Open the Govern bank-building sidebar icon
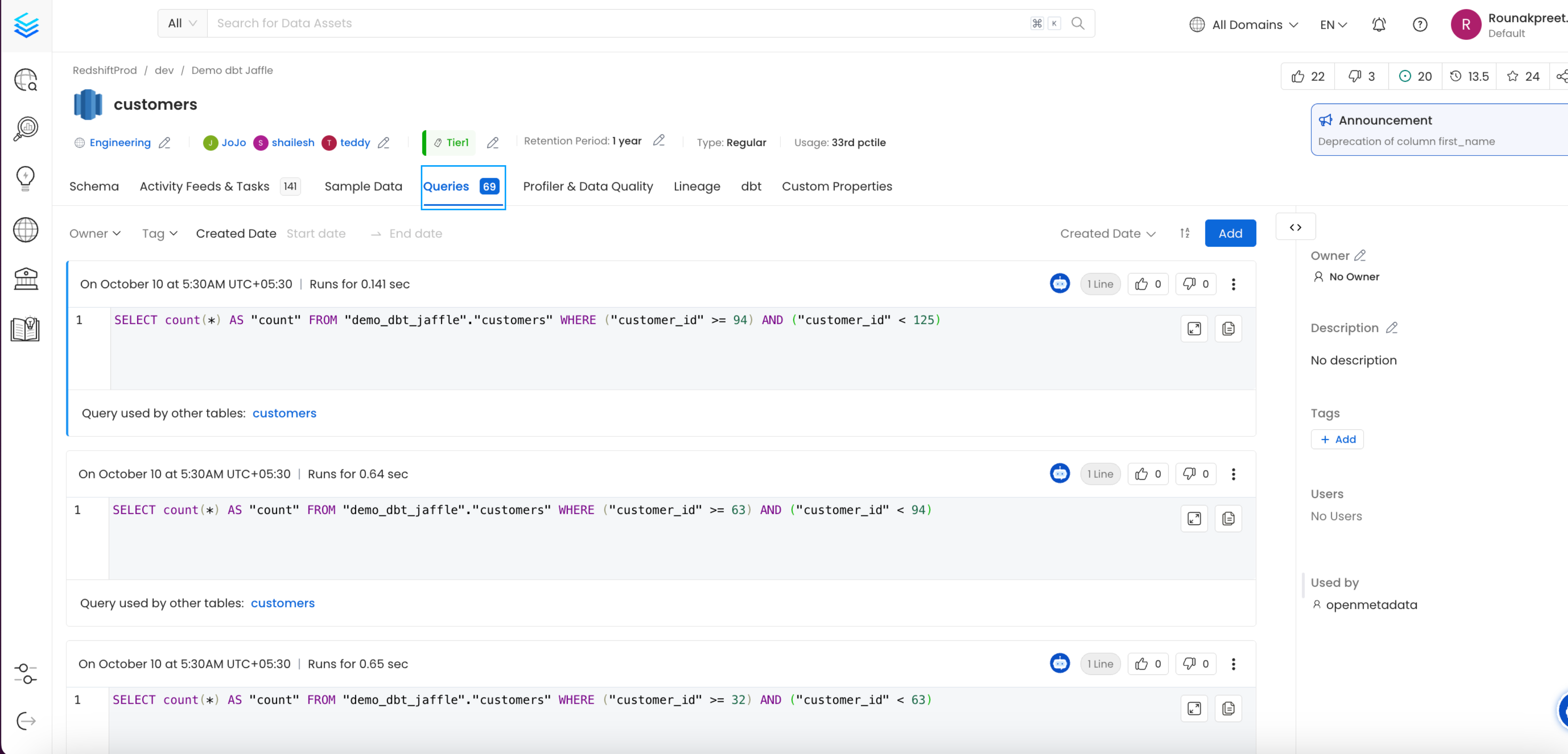 coord(26,279)
